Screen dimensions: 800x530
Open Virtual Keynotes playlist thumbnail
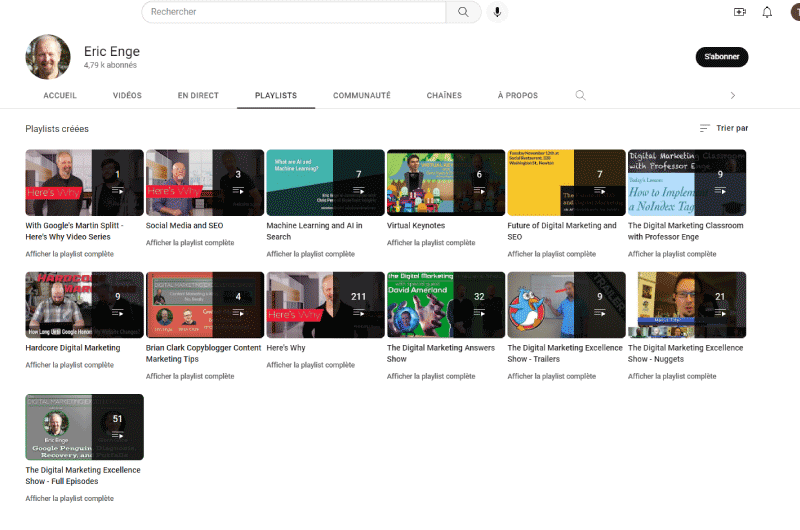pos(446,183)
